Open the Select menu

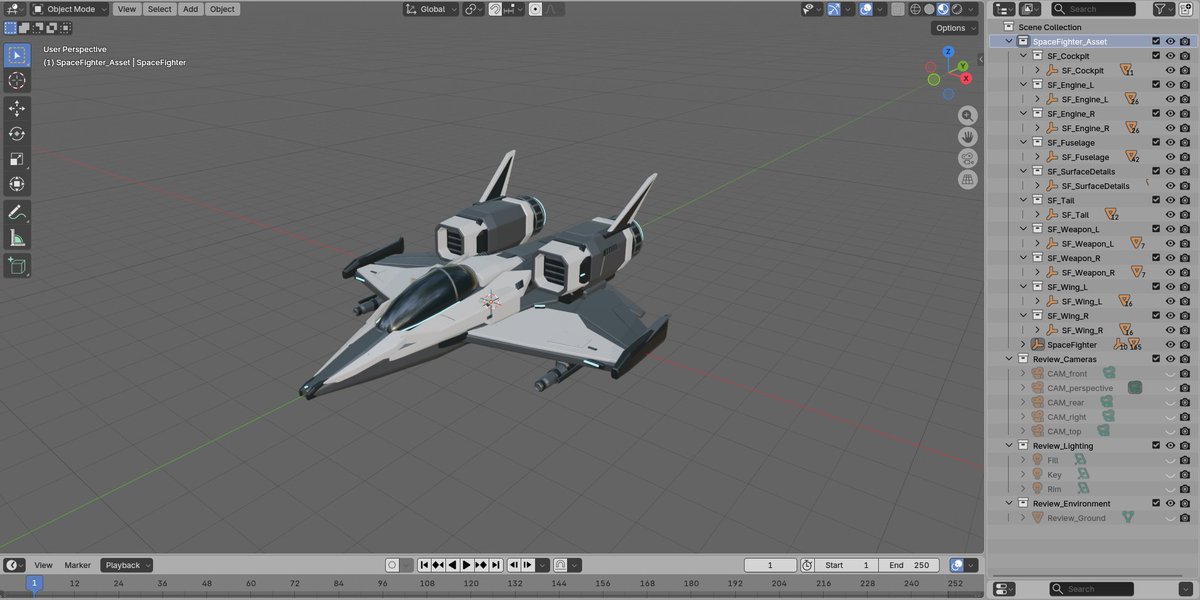(159, 9)
